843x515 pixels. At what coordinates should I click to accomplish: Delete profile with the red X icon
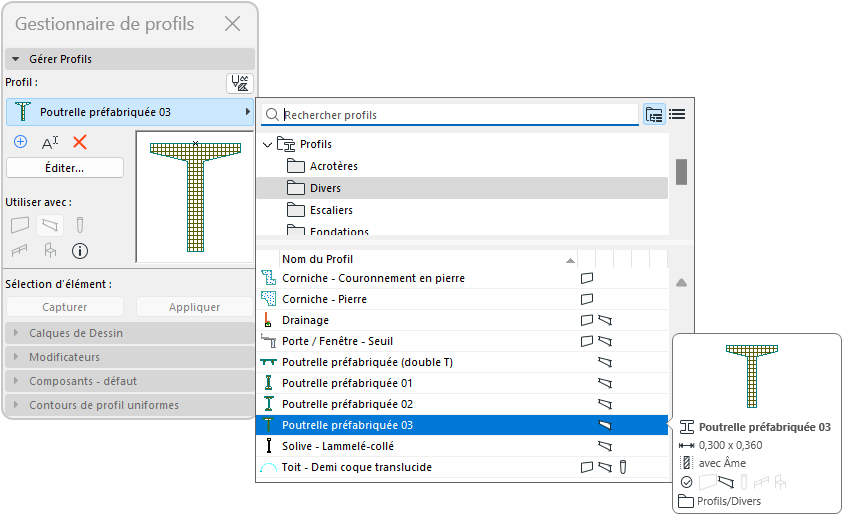pos(80,142)
